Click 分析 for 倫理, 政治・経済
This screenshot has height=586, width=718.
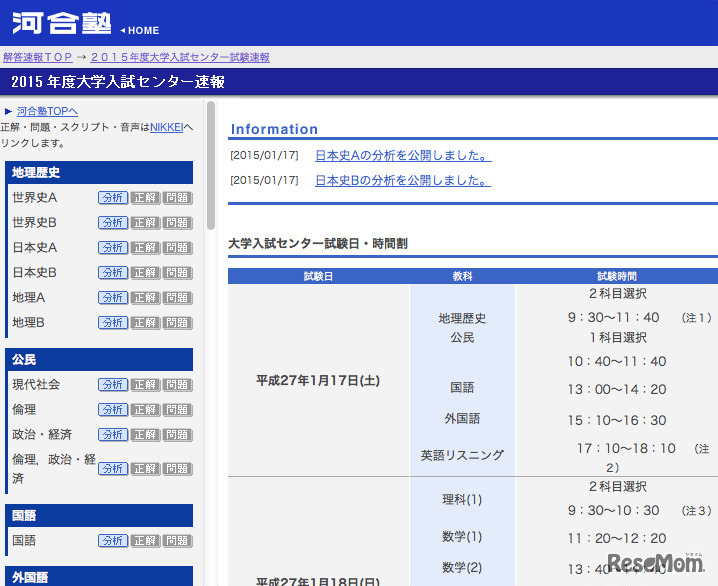(113, 469)
